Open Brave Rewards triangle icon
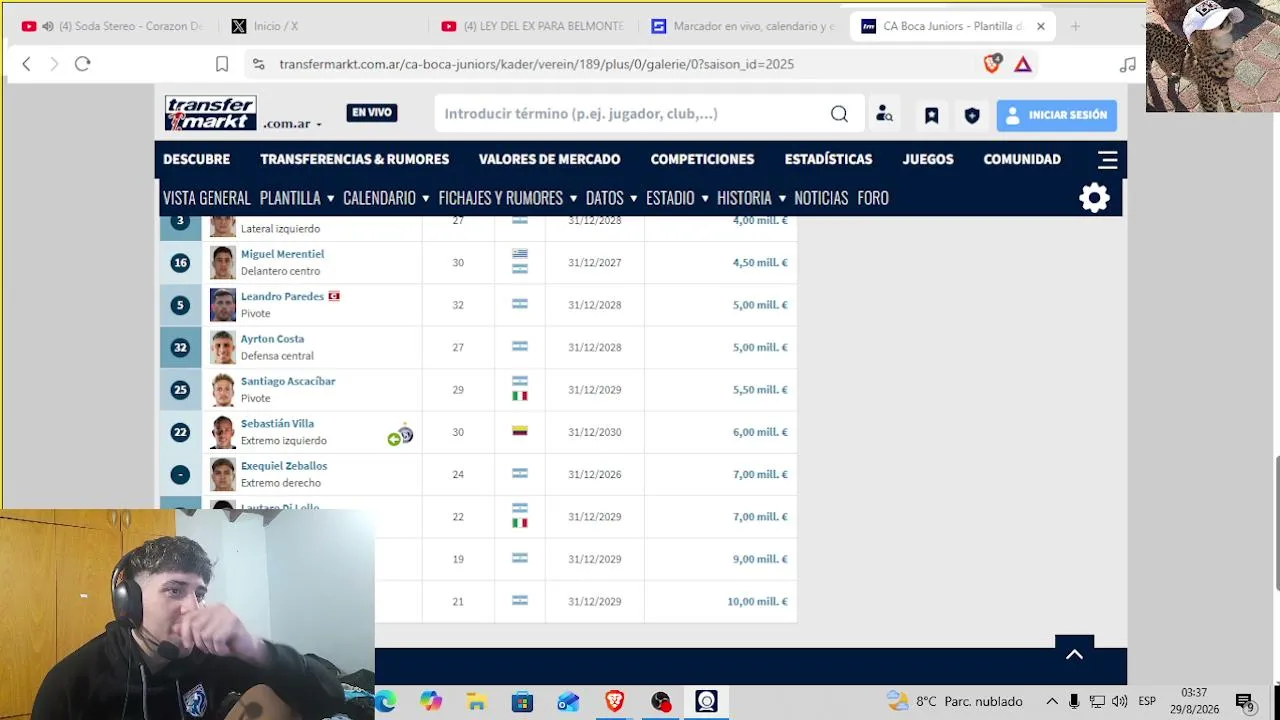The image size is (1280, 720). [1022, 64]
